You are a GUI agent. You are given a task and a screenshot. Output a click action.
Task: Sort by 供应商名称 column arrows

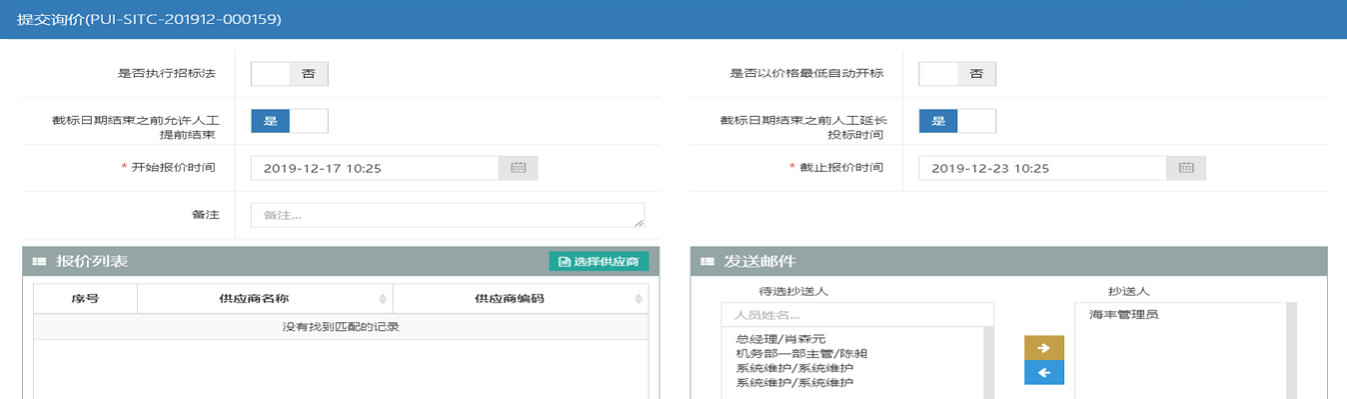coord(383,299)
